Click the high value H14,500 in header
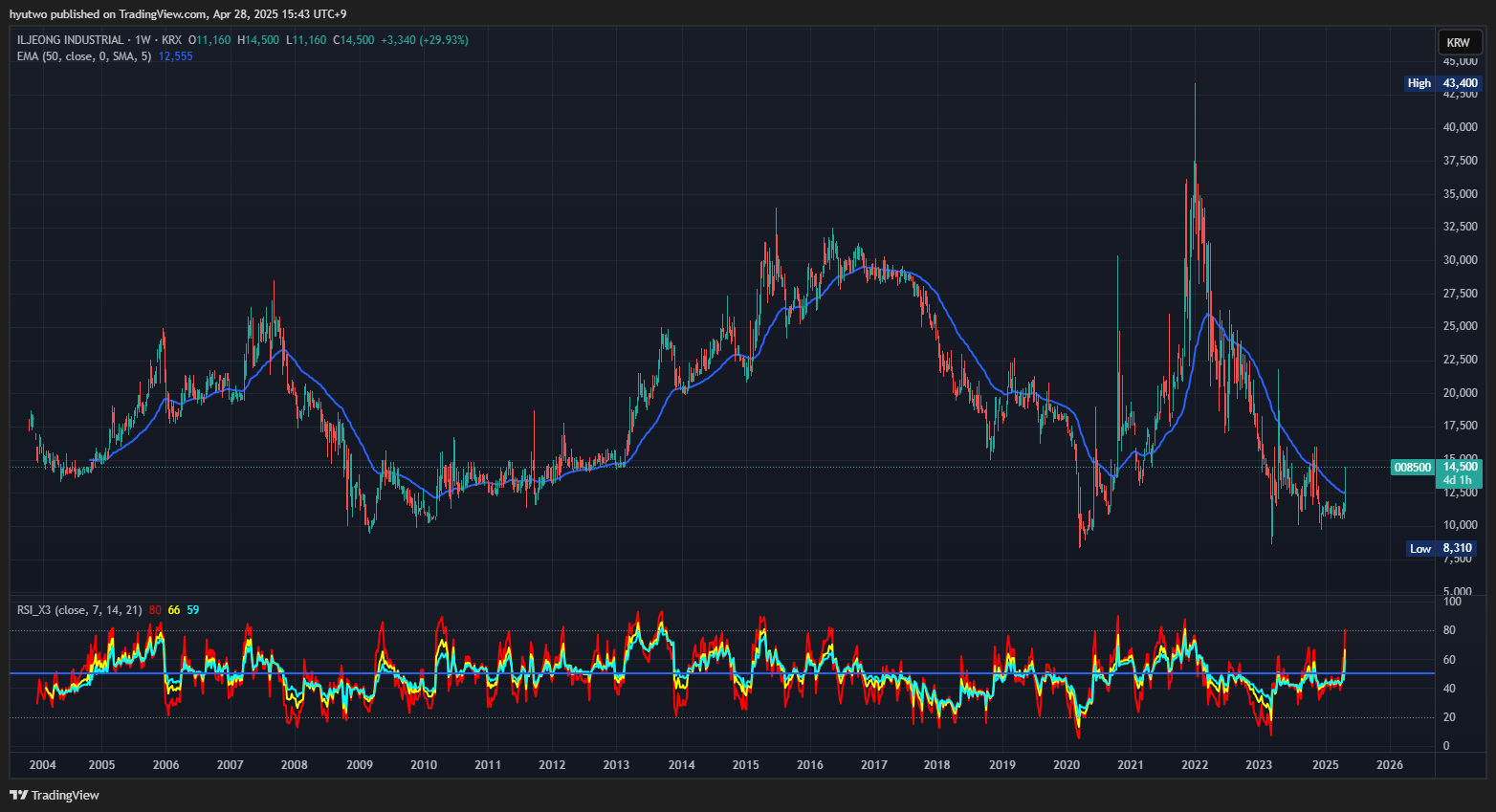The image size is (1496, 812). pyautogui.click(x=258, y=40)
